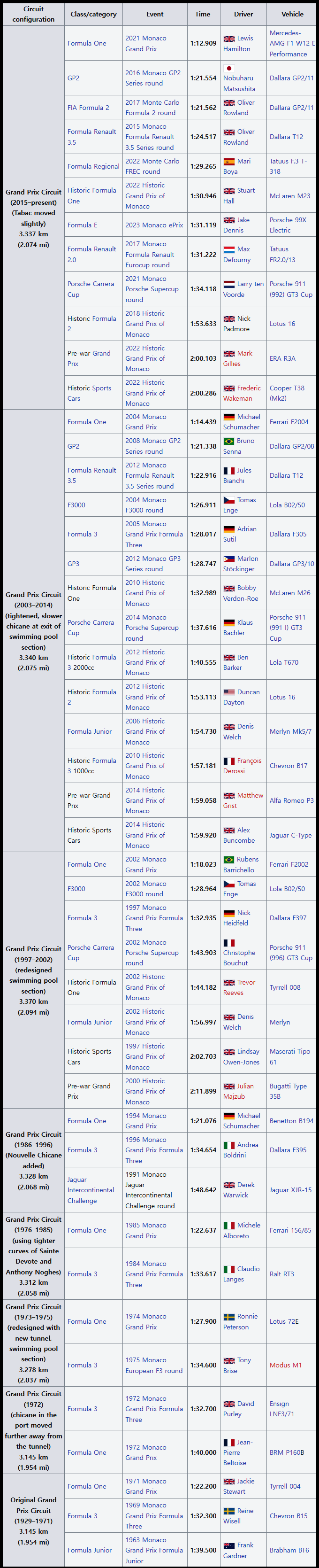Screen dimensions: 319x1568
Task: Open the Nick Padmore driver link
Action: (237, 324)
